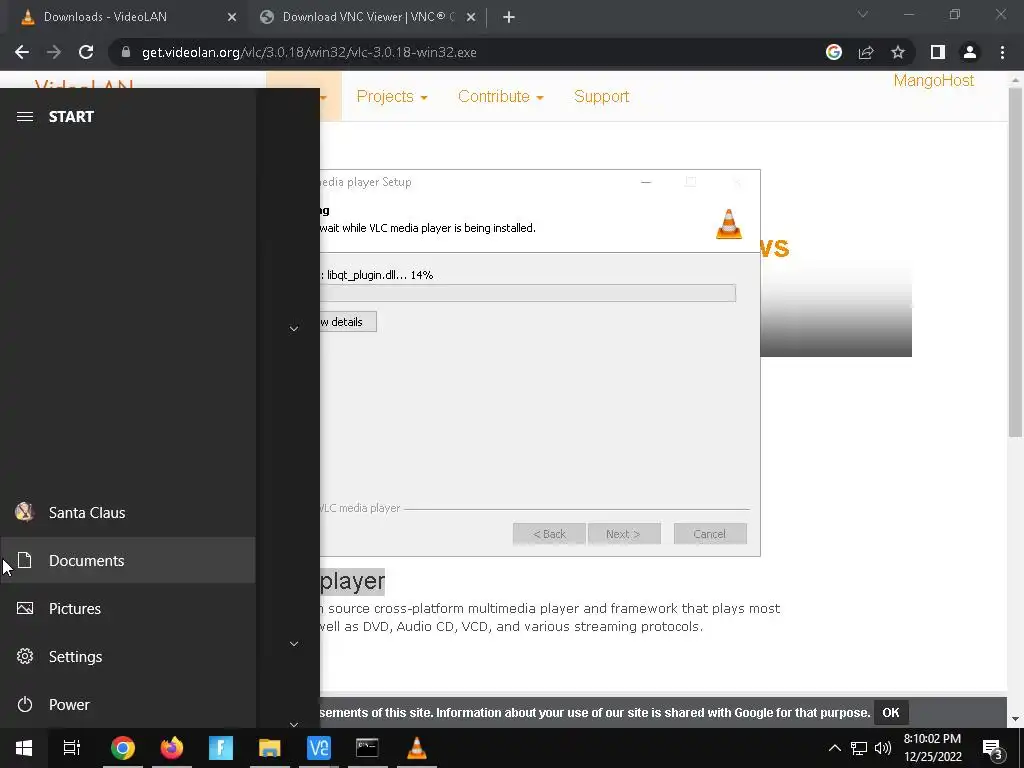This screenshot has width=1024, height=768.
Task: Click the details button in VLC Setup
Action: [348, 322]
